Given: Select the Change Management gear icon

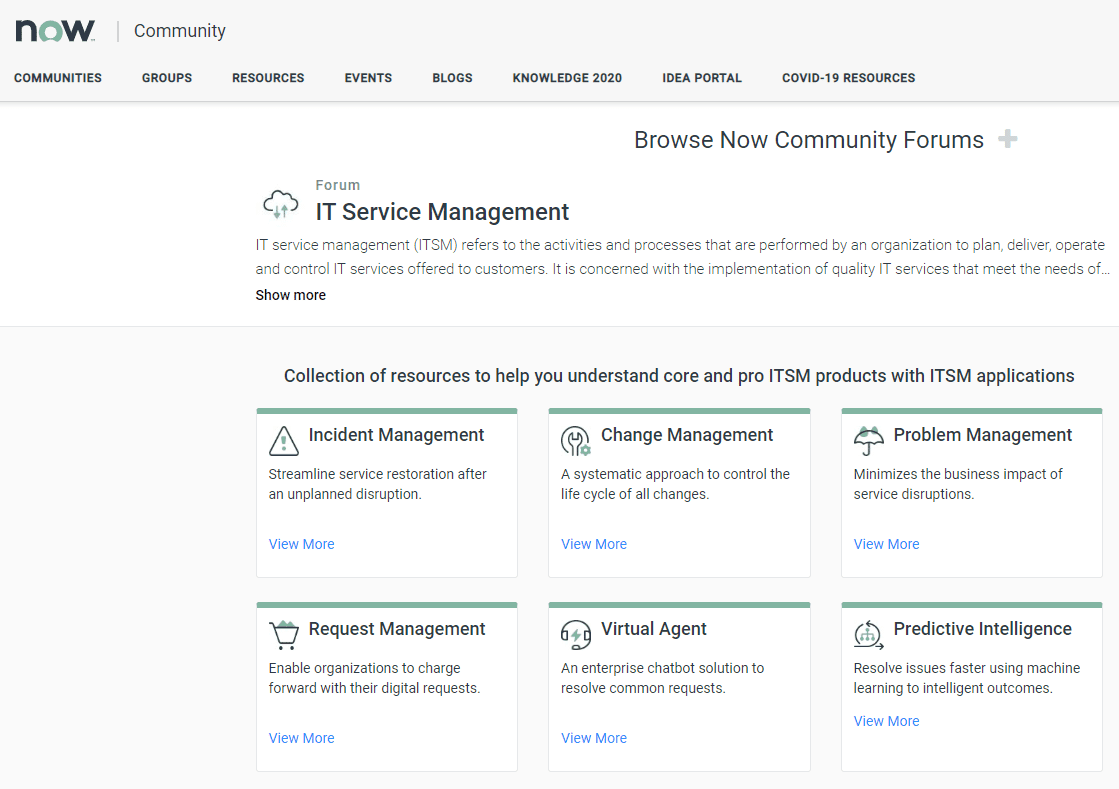Looking at the screenshot, I should point(576,438).
